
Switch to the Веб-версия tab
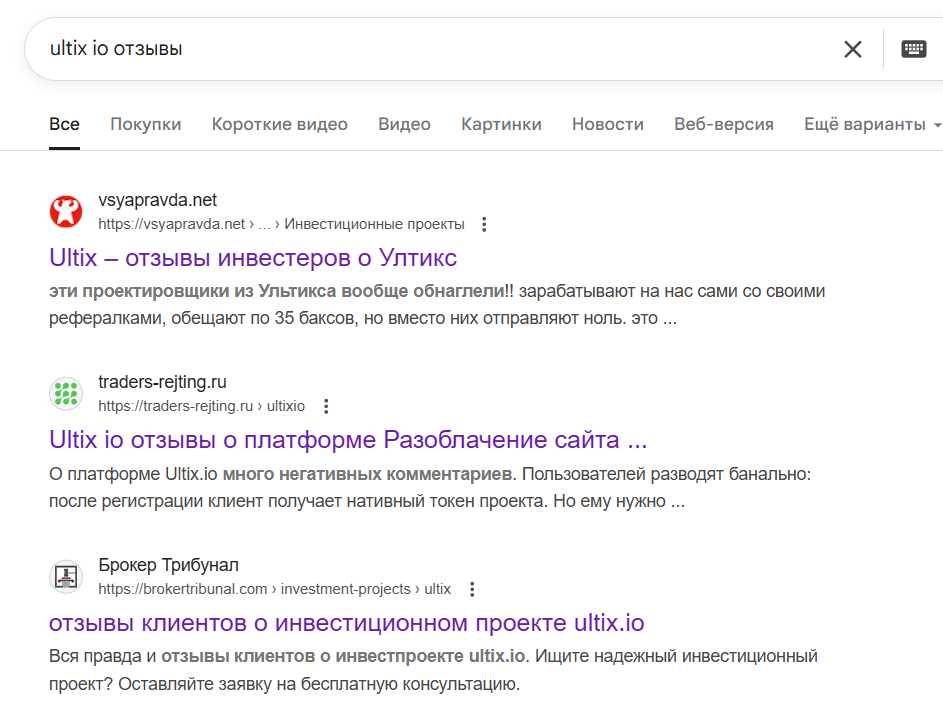point(723,124)
